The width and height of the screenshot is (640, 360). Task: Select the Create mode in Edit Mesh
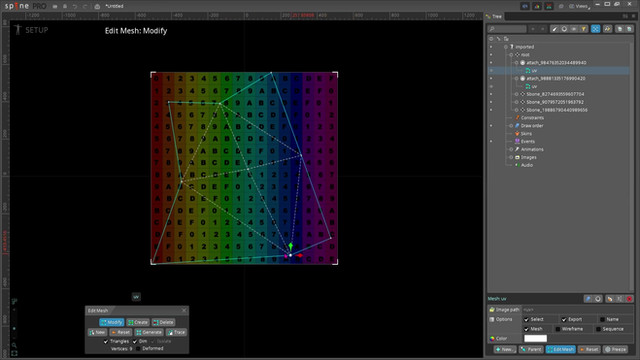138,322
